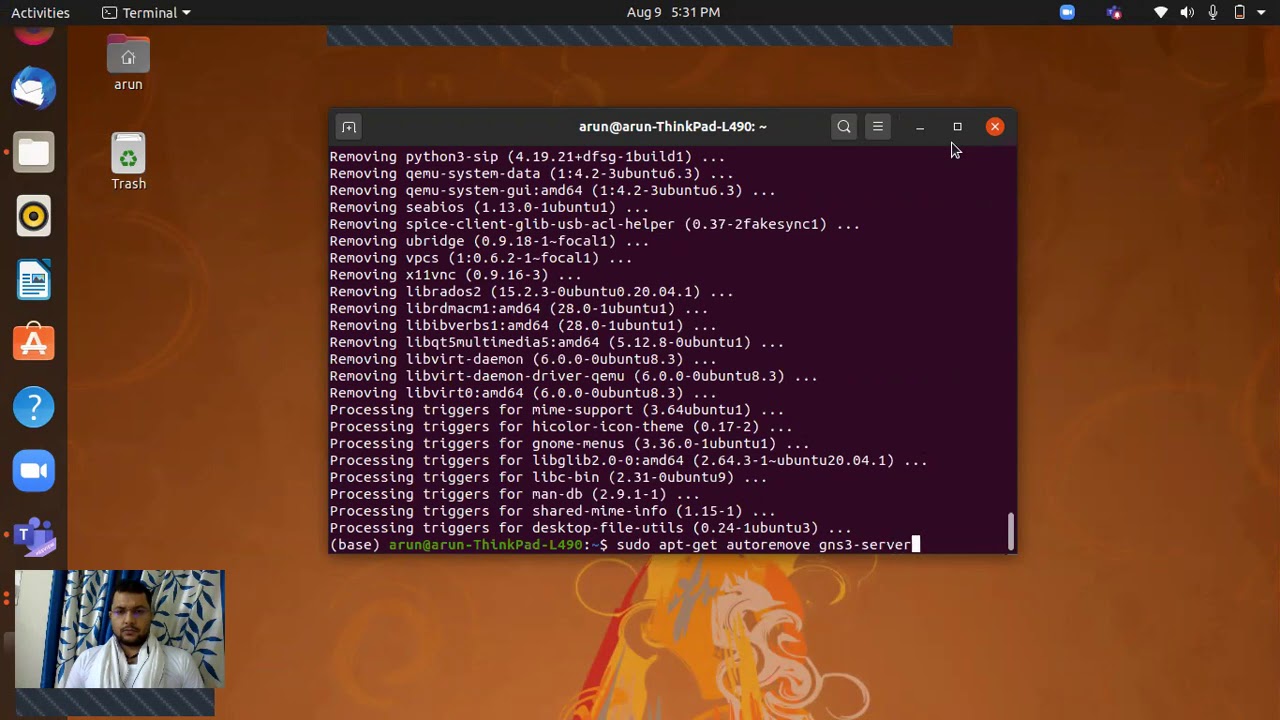Click 'Processing triggers for libc-bin' line
This screenshot has height=720, width=1280.
(549, 478)
